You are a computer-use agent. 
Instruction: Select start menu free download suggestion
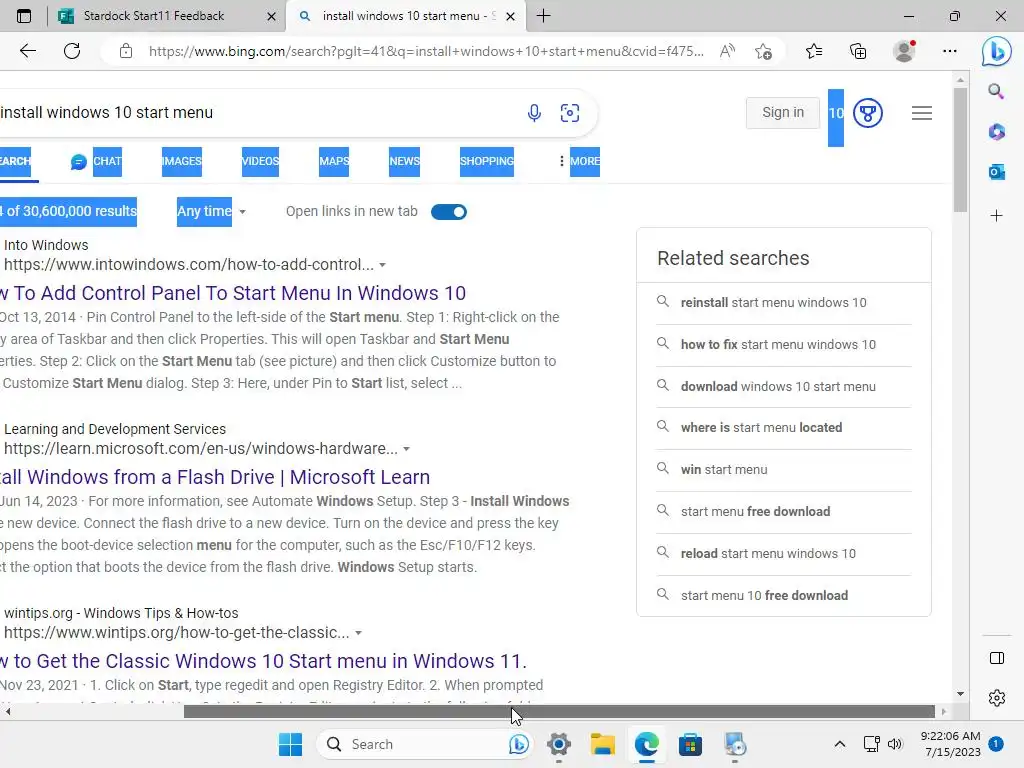755,511
